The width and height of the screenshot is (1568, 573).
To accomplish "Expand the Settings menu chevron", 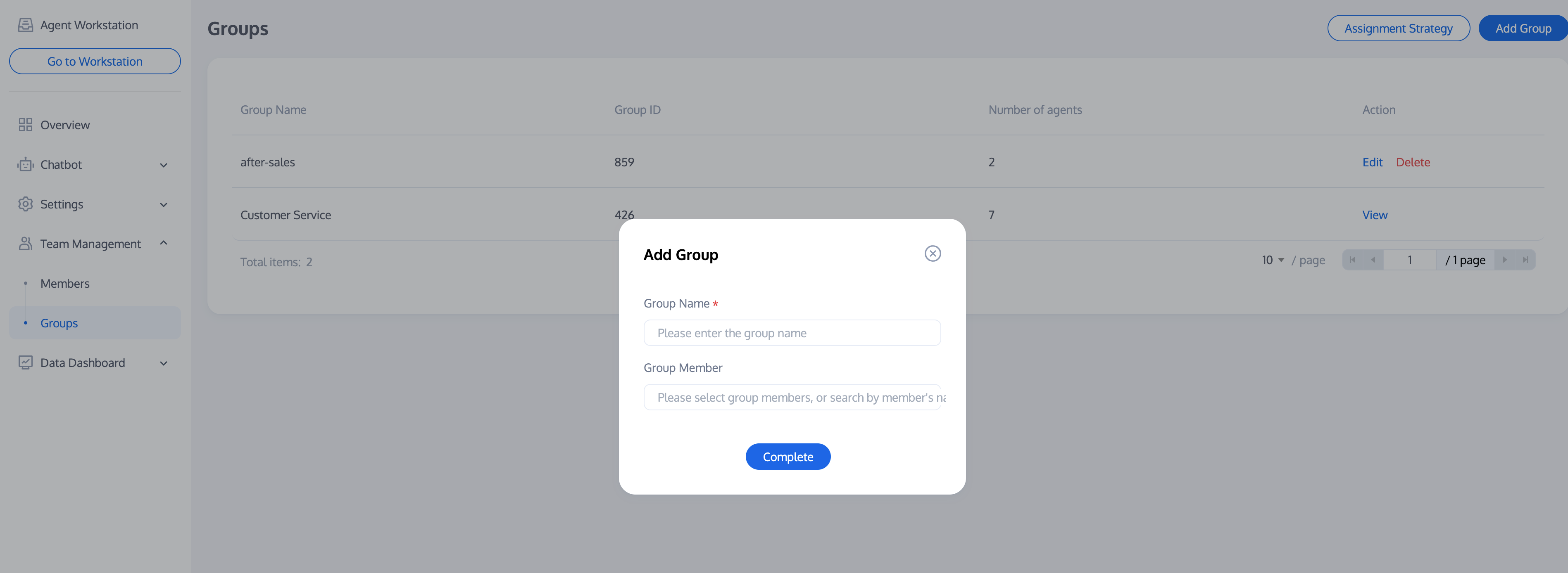I will coord(163,205).
